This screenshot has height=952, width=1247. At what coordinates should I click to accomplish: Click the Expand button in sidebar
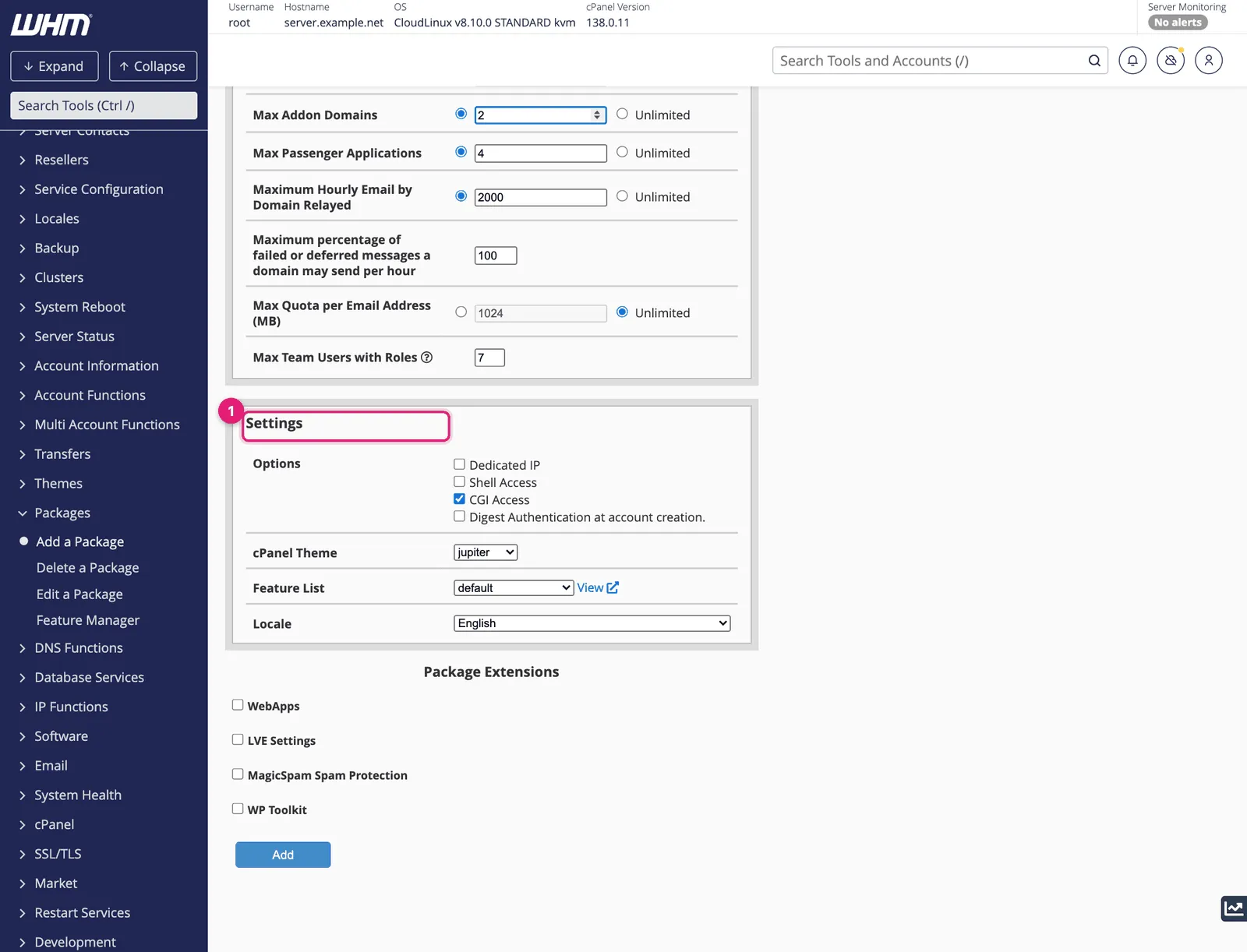tap(55, 66)
